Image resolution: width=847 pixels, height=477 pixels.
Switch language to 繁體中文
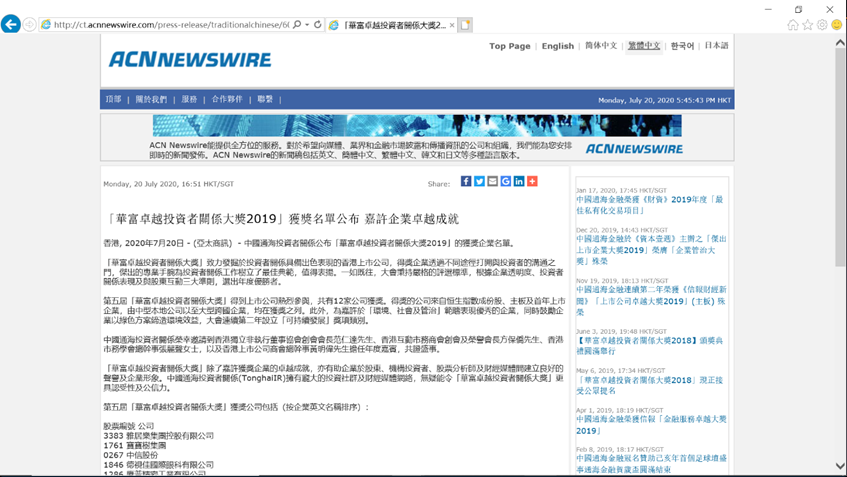tap(644, 46)
